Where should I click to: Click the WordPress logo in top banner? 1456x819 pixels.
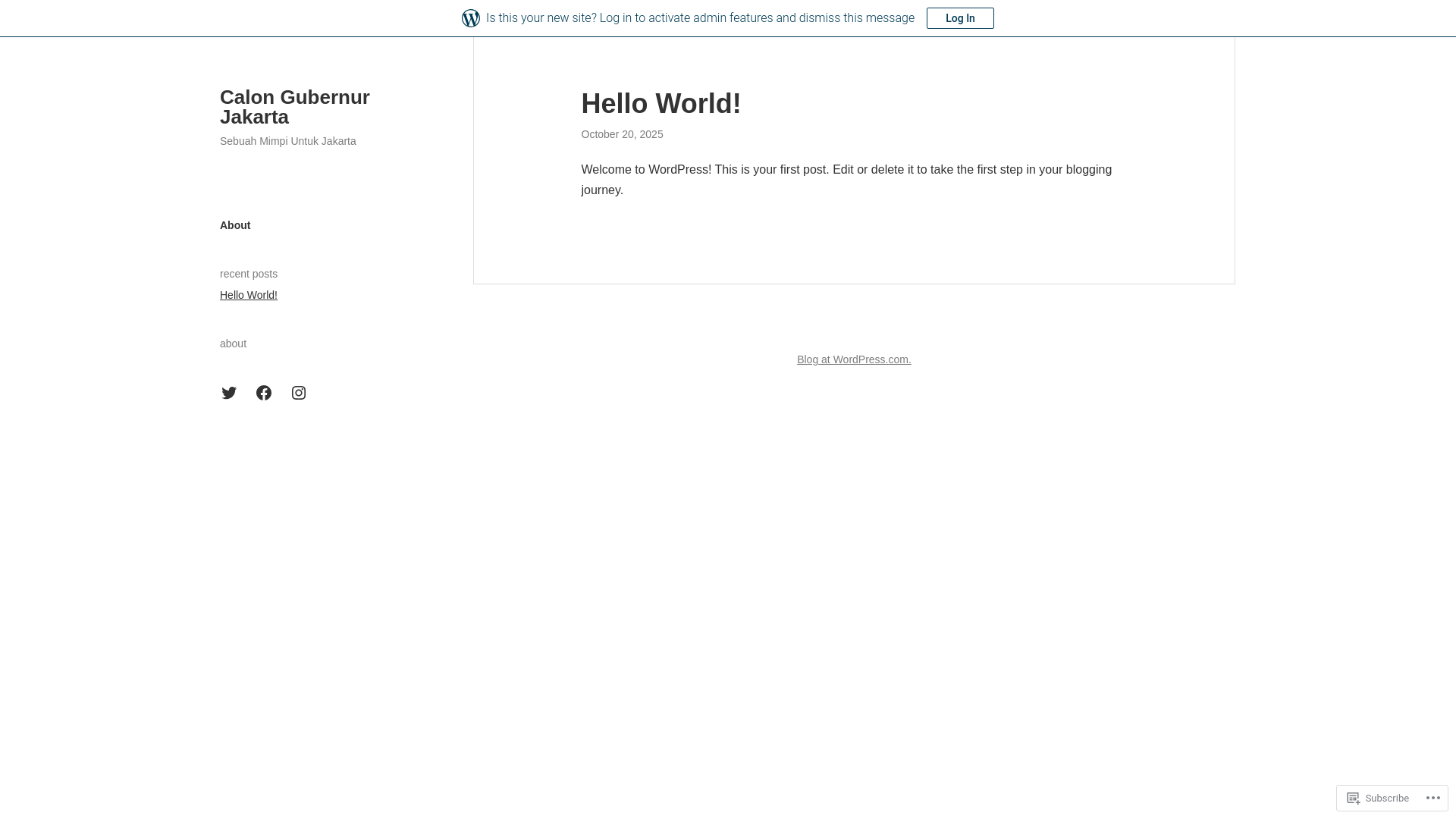[x=470, y=18]
